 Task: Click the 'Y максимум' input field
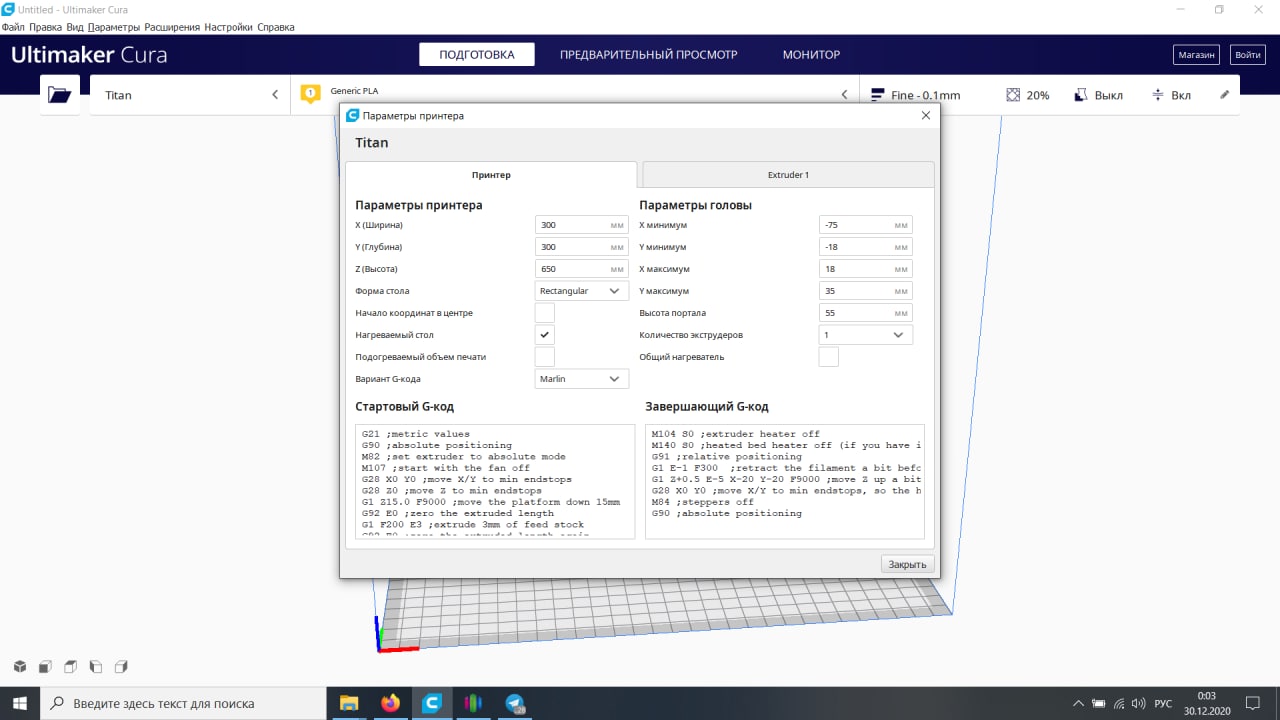[x=866, y=291]
